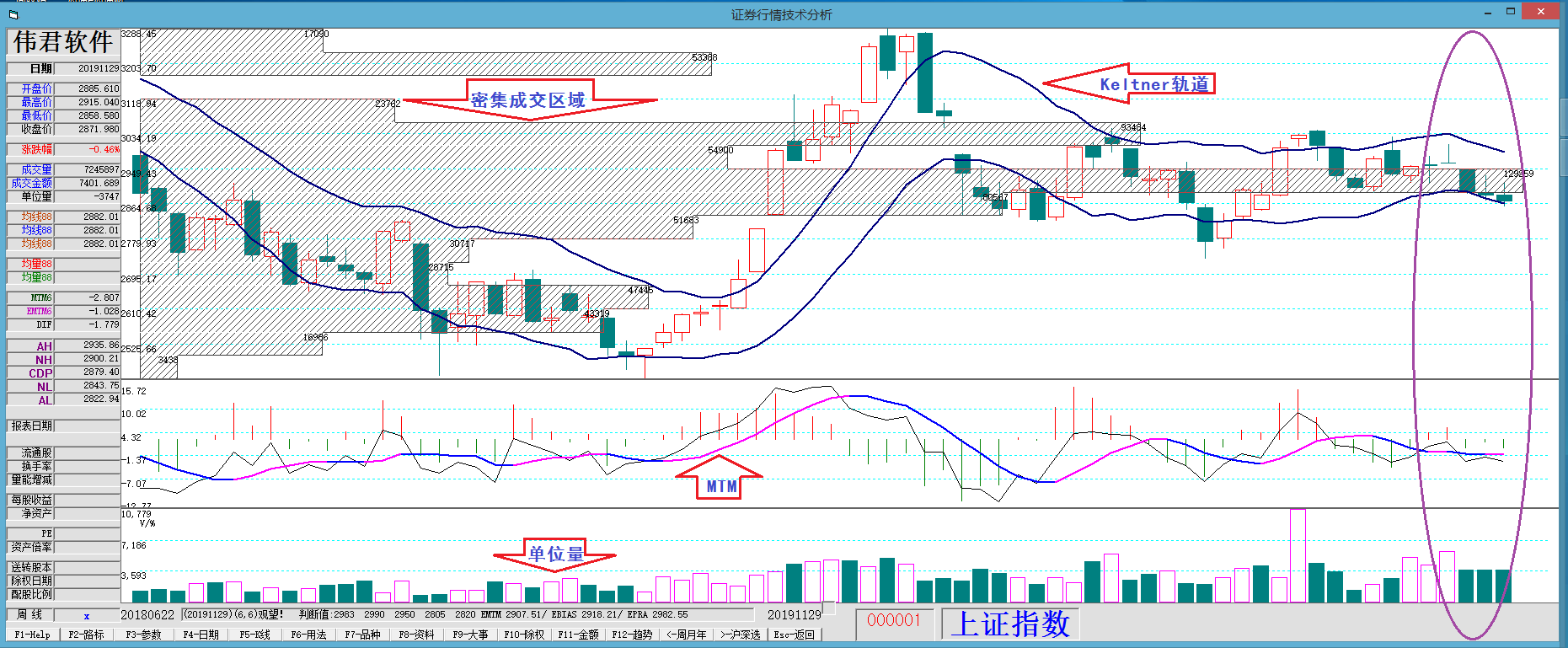Click the 上证指数 name label

point(1010,624)
